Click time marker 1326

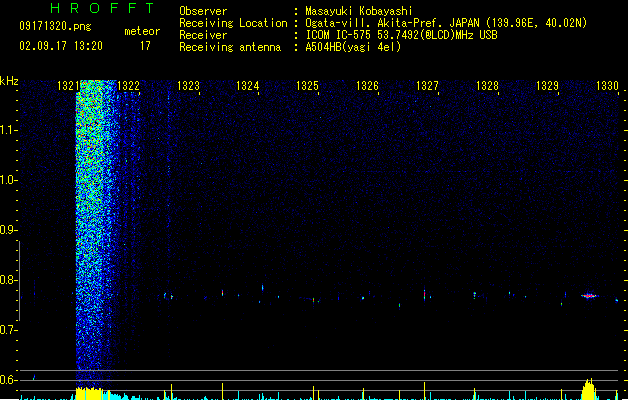[367, 86]
